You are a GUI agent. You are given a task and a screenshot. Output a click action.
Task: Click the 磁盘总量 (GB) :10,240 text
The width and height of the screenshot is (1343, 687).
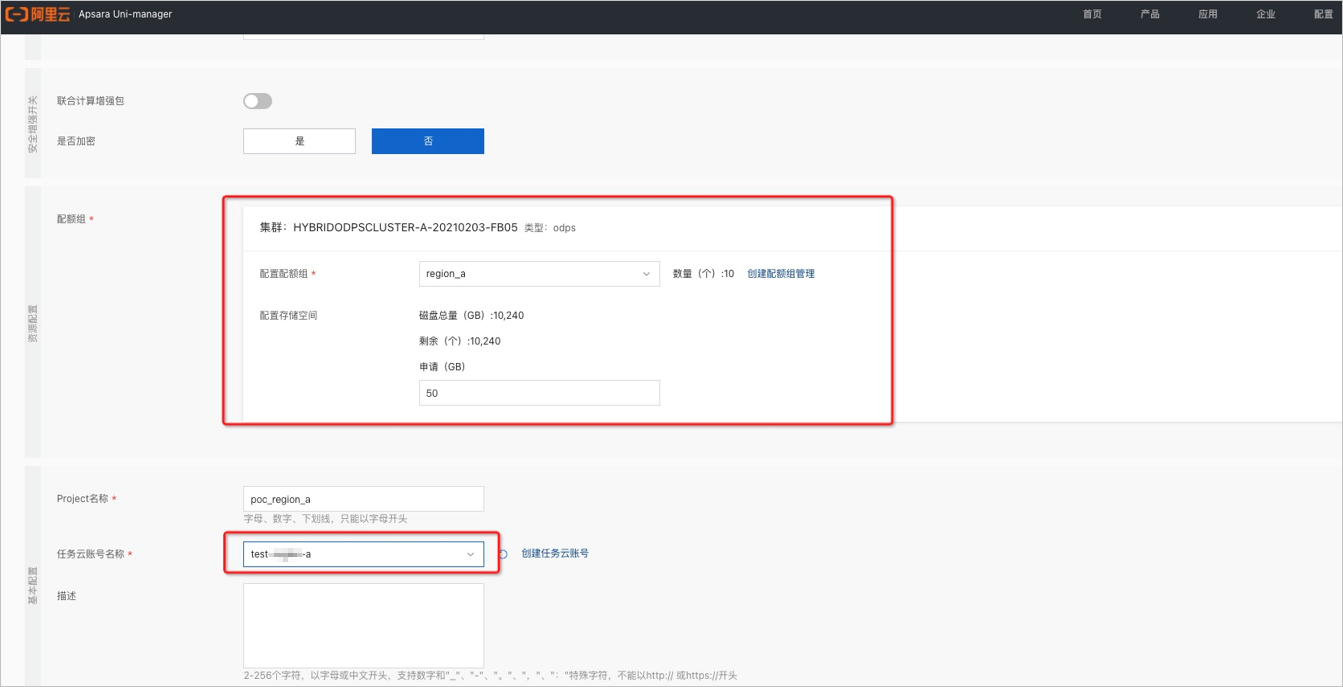point(471,315)
